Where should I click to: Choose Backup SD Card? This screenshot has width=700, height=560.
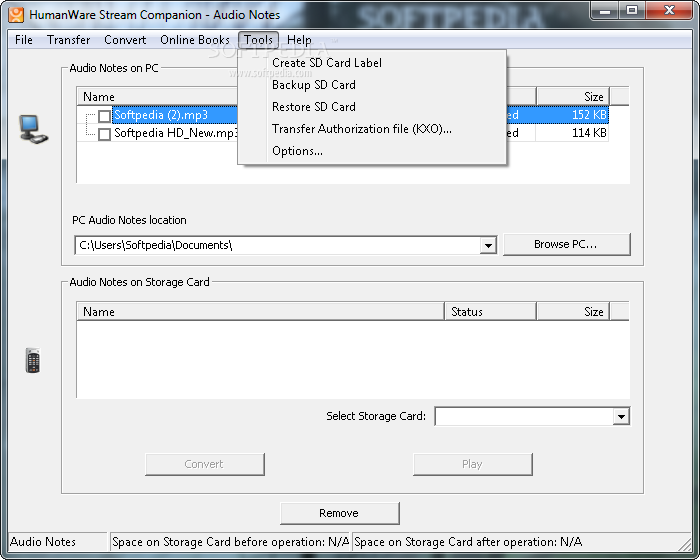coord(372,85)
